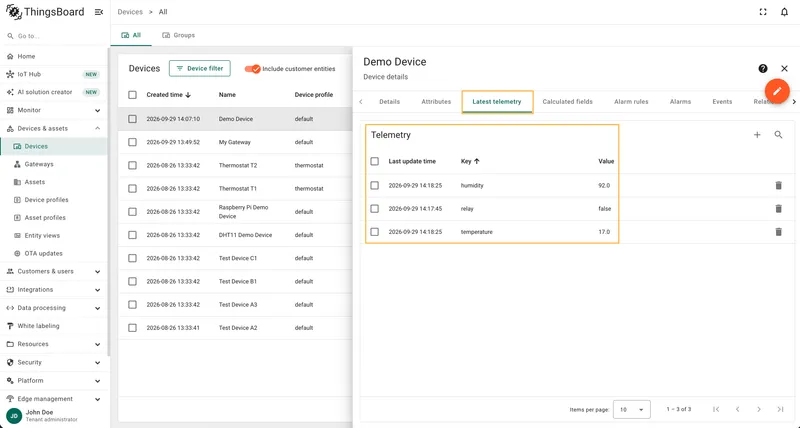Check the Demo Device row checkbox
The height and width of the screenshot is (428, 800).
click(133, 119)
